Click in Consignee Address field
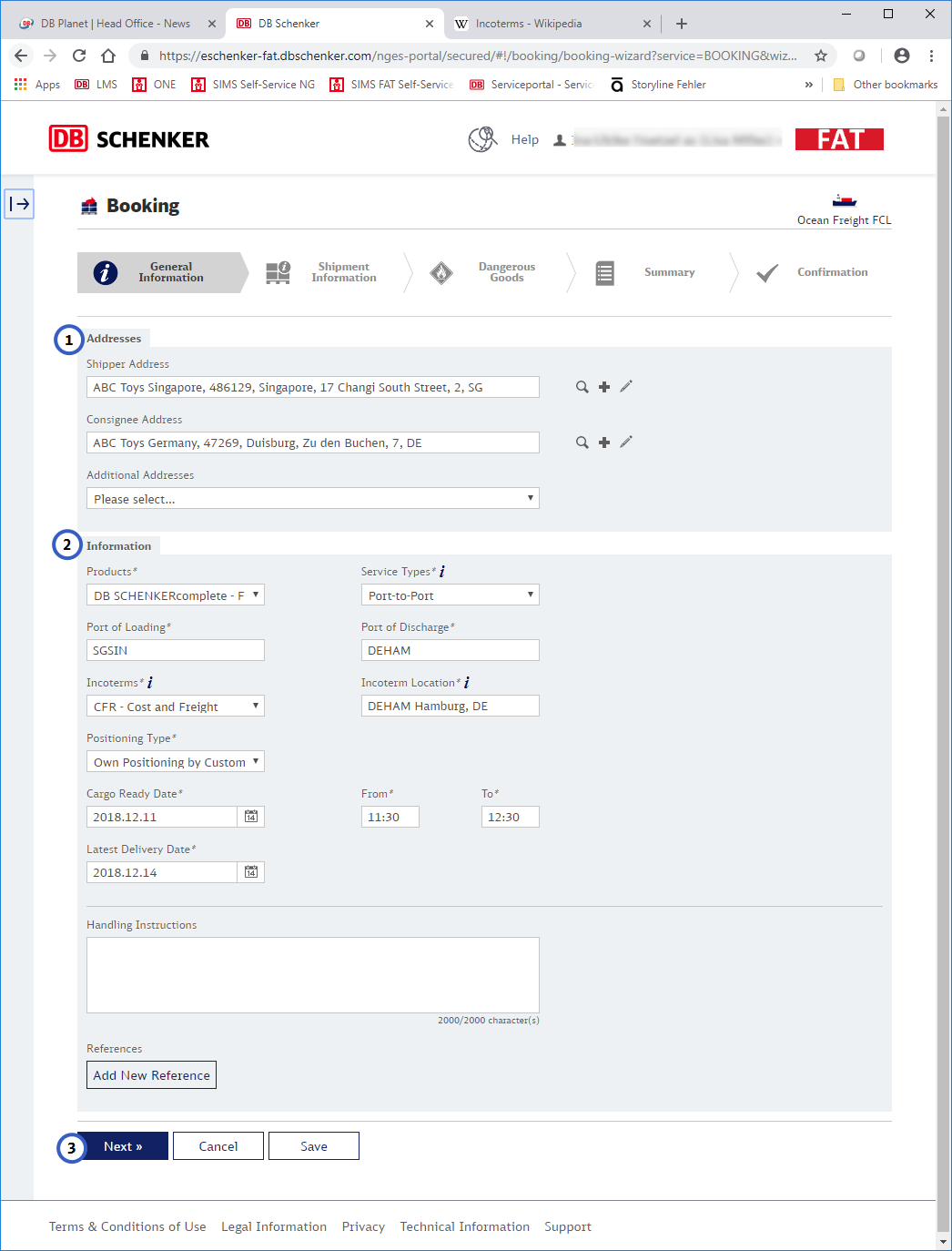 [x=313, y=442]
